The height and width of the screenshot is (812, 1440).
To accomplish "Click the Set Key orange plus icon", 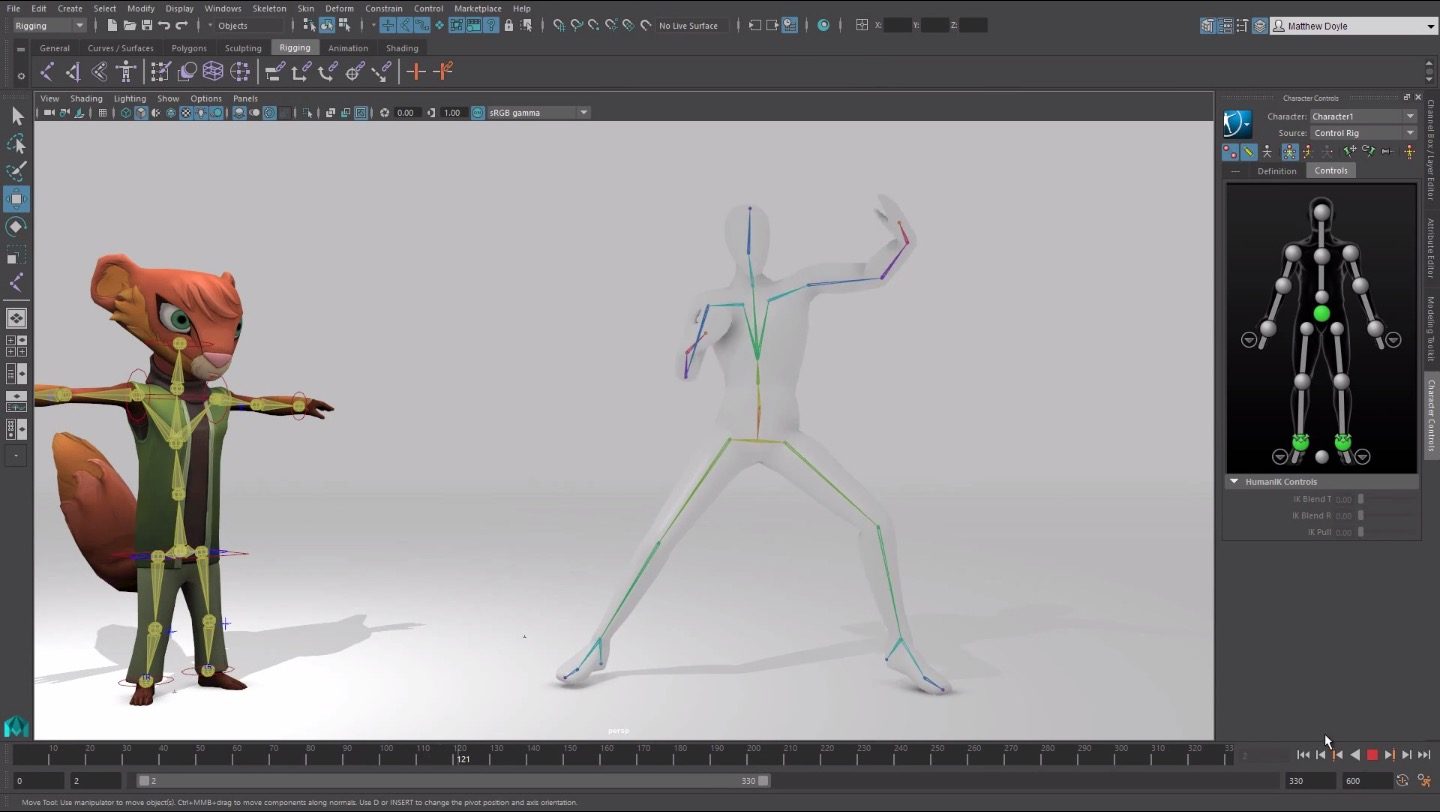I will pos(416,71).
